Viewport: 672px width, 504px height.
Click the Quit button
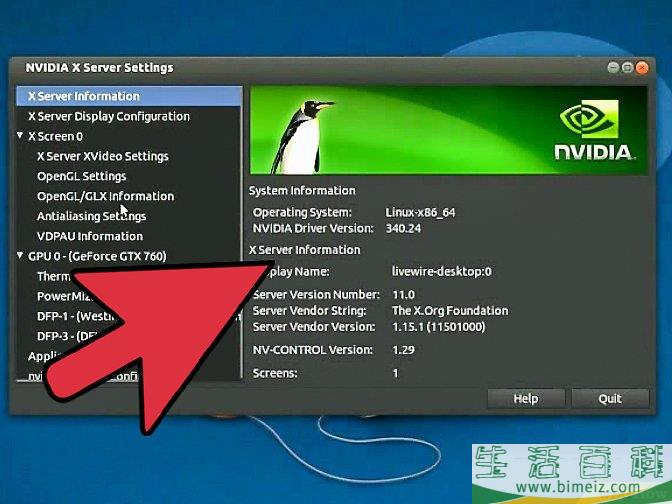610,399
